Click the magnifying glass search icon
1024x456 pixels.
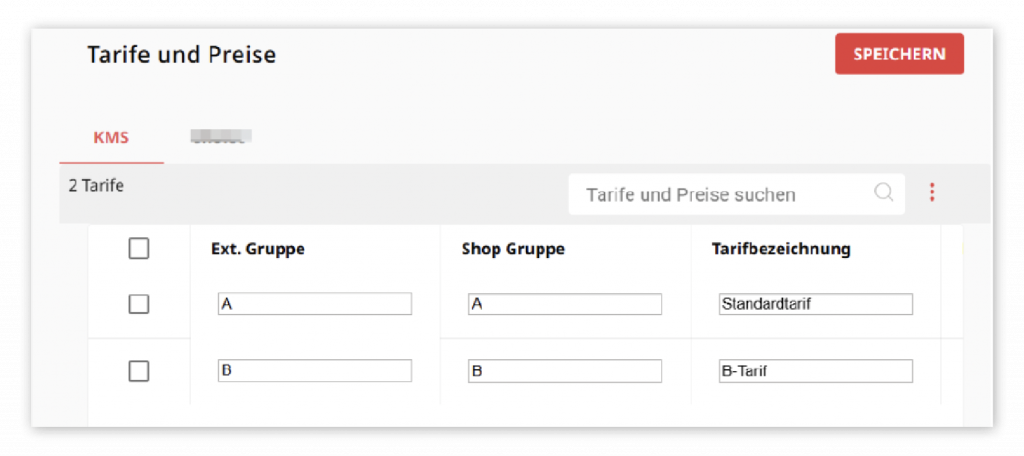pyautogui.click(x=883, y=192)
